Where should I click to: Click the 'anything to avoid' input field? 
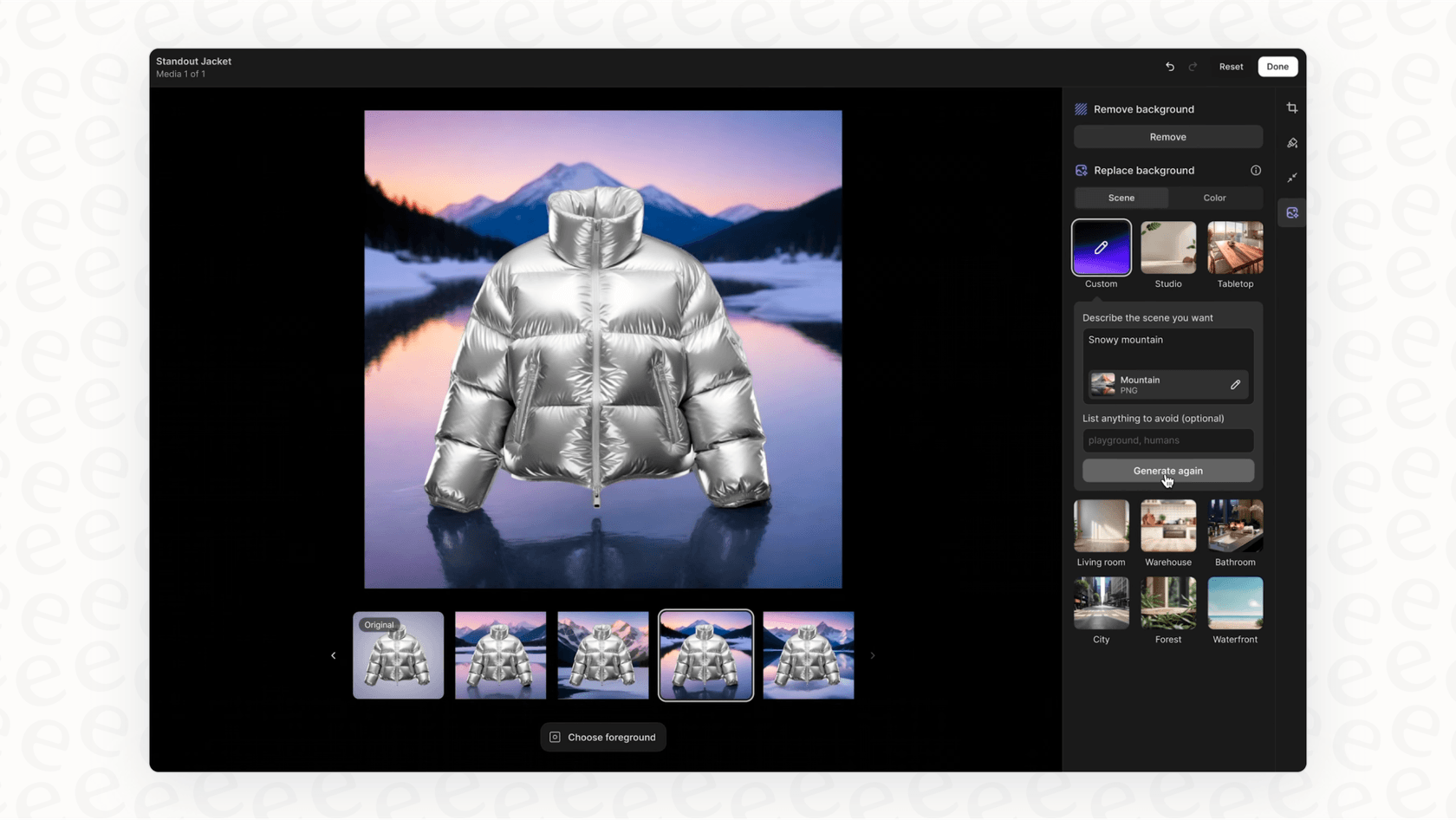(1167, 440)
